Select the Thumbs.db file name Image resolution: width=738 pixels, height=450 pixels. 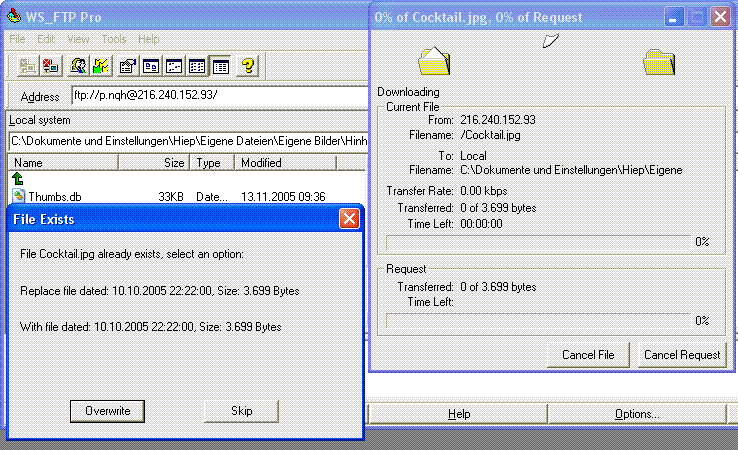pos(55,197)
